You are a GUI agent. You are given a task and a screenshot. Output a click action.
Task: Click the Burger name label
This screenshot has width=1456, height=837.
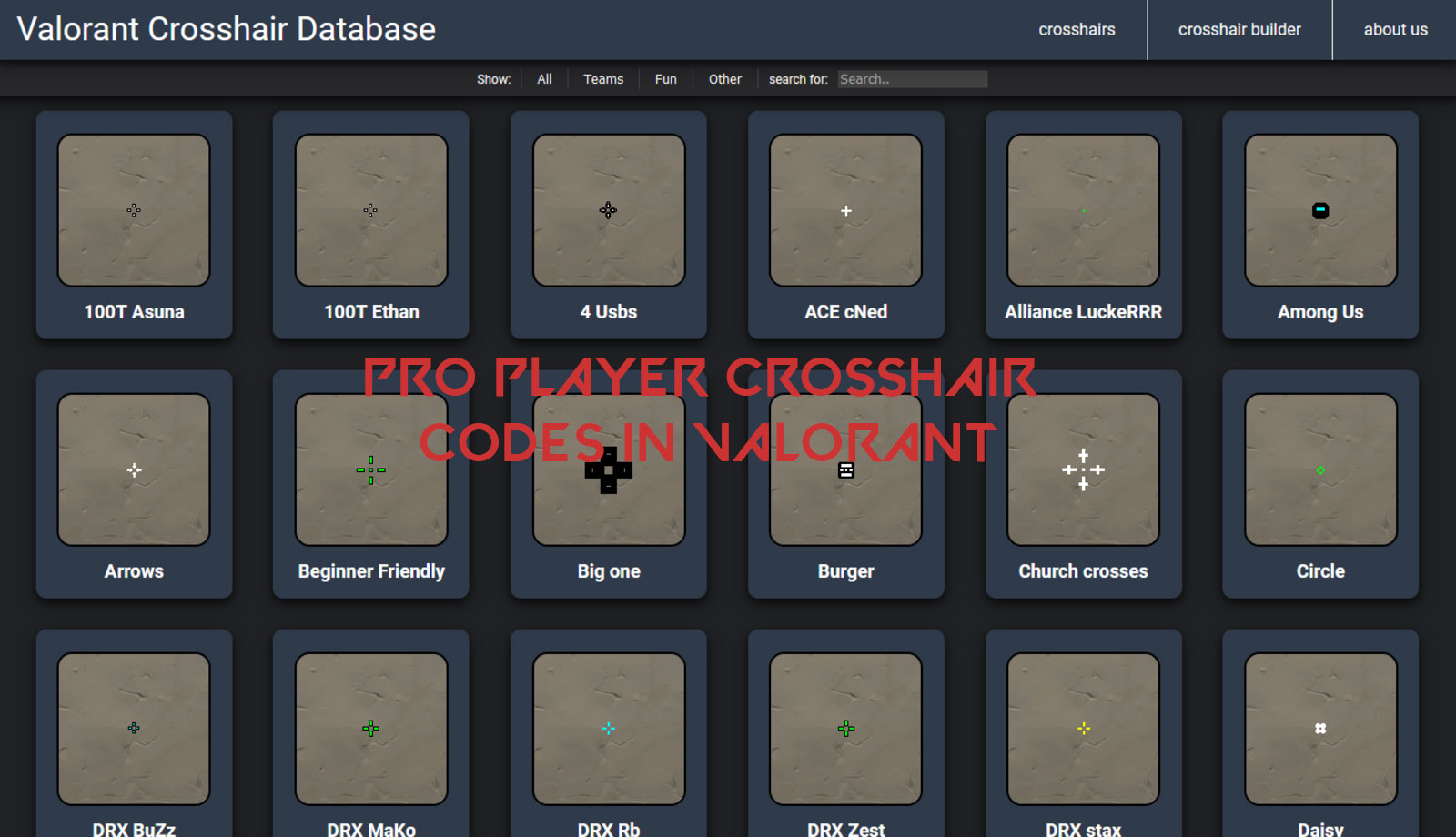coord(846,571)
